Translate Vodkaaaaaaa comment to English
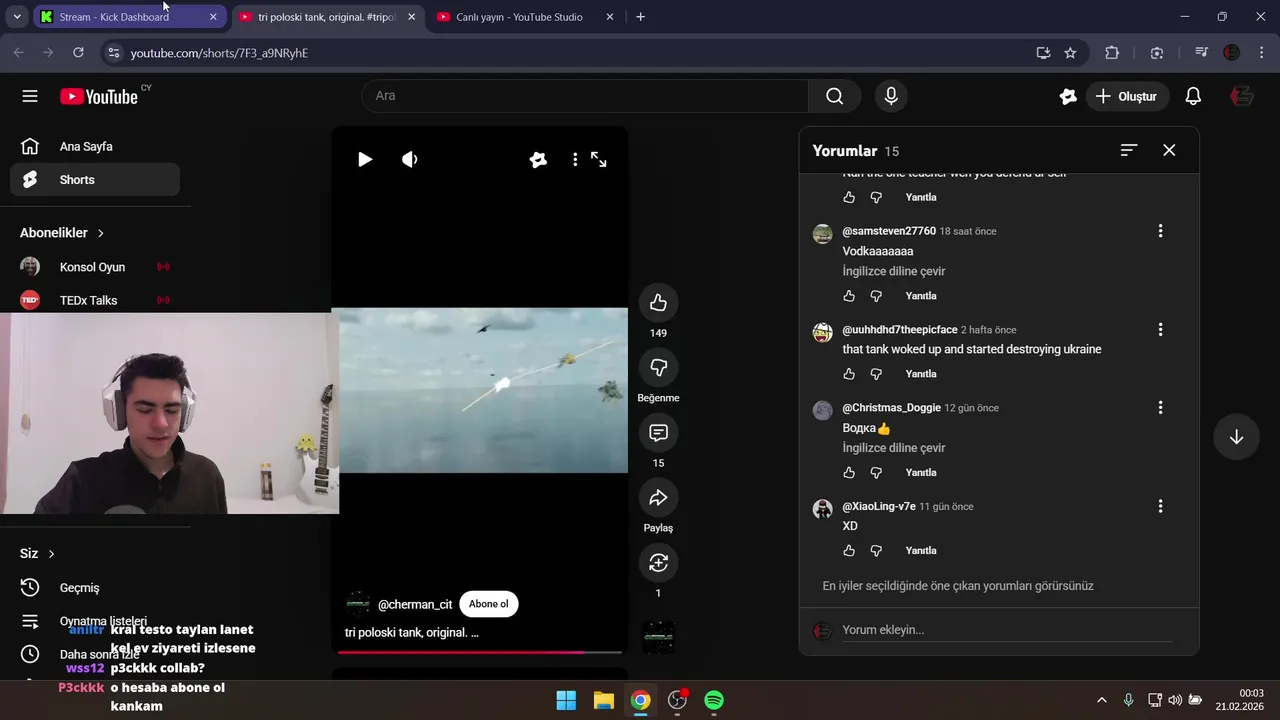The height and width of the screenshot is (720, 1280). click(x=894, y=271)
